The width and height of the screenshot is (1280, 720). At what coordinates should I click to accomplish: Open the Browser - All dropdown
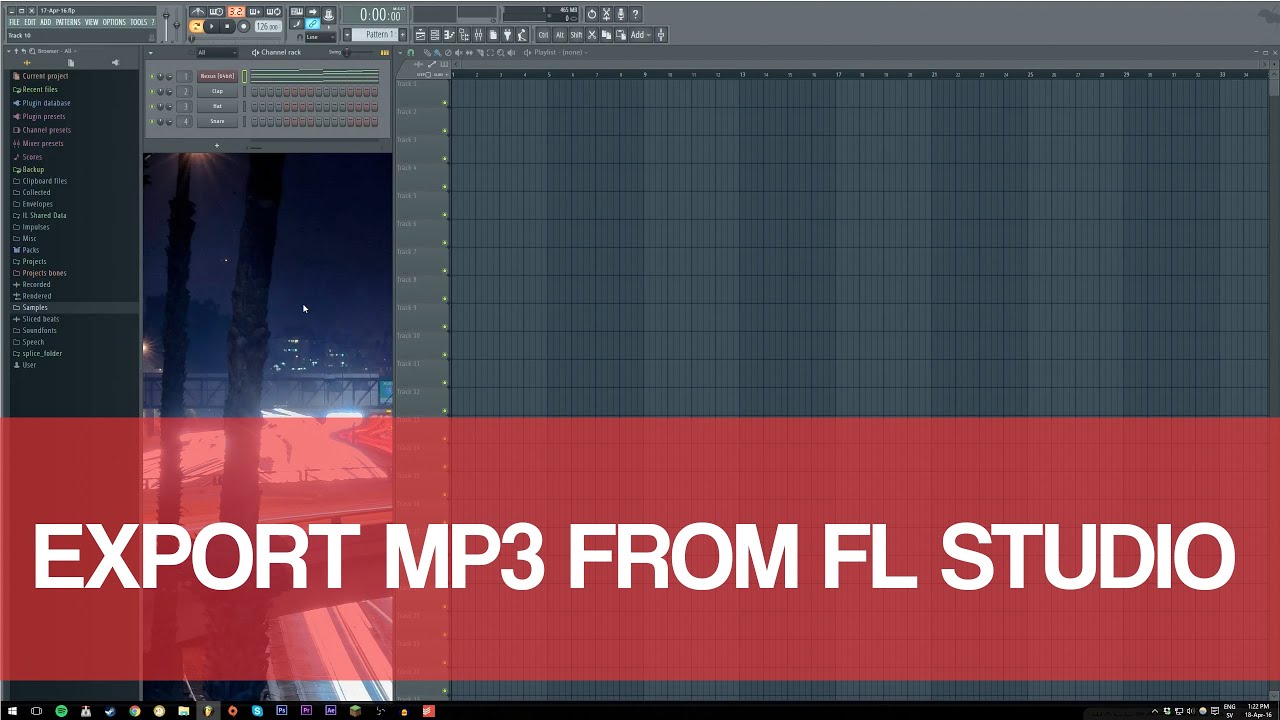[56, 50]
